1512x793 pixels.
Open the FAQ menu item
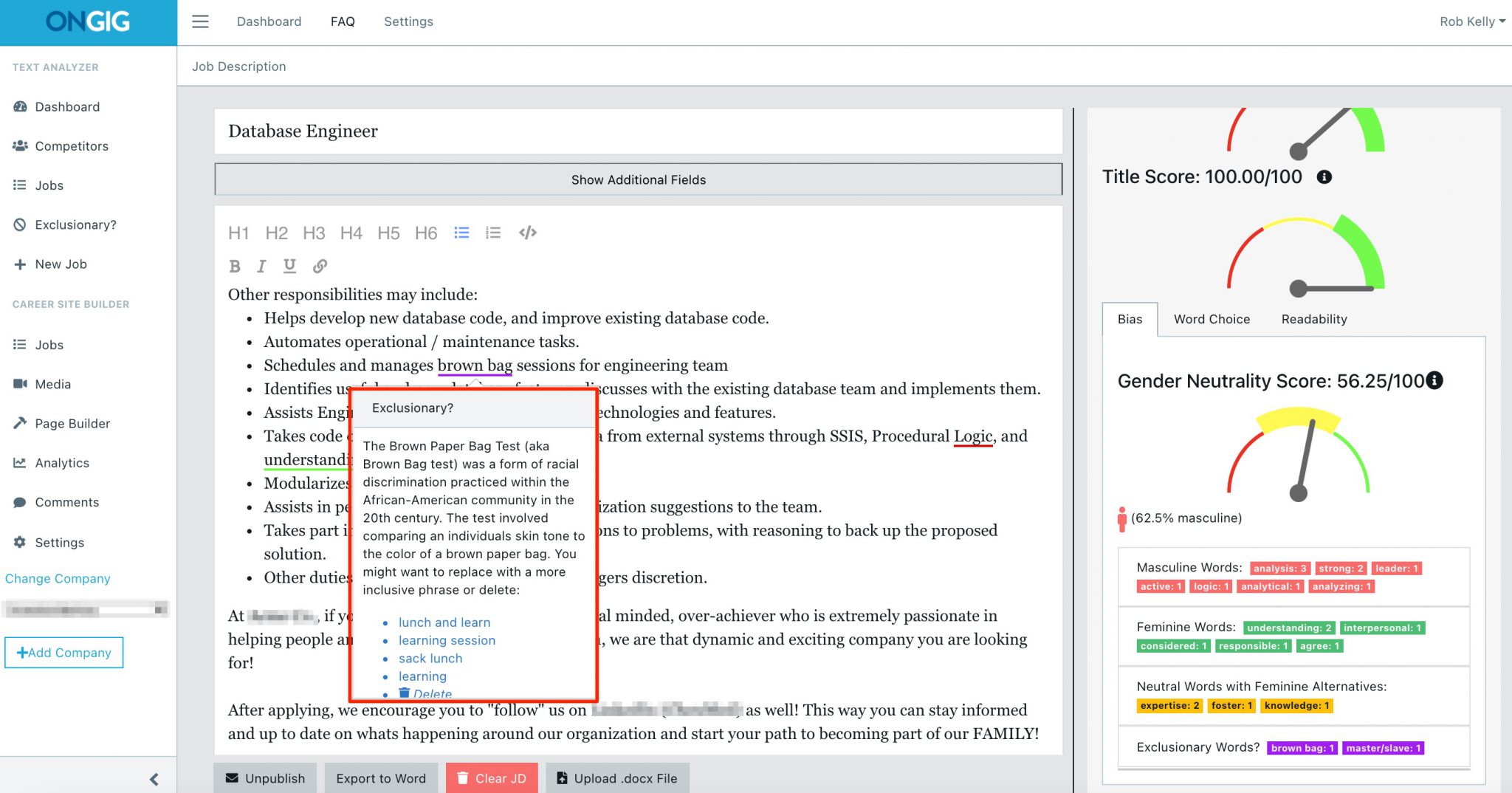click(x=342, y=21)
